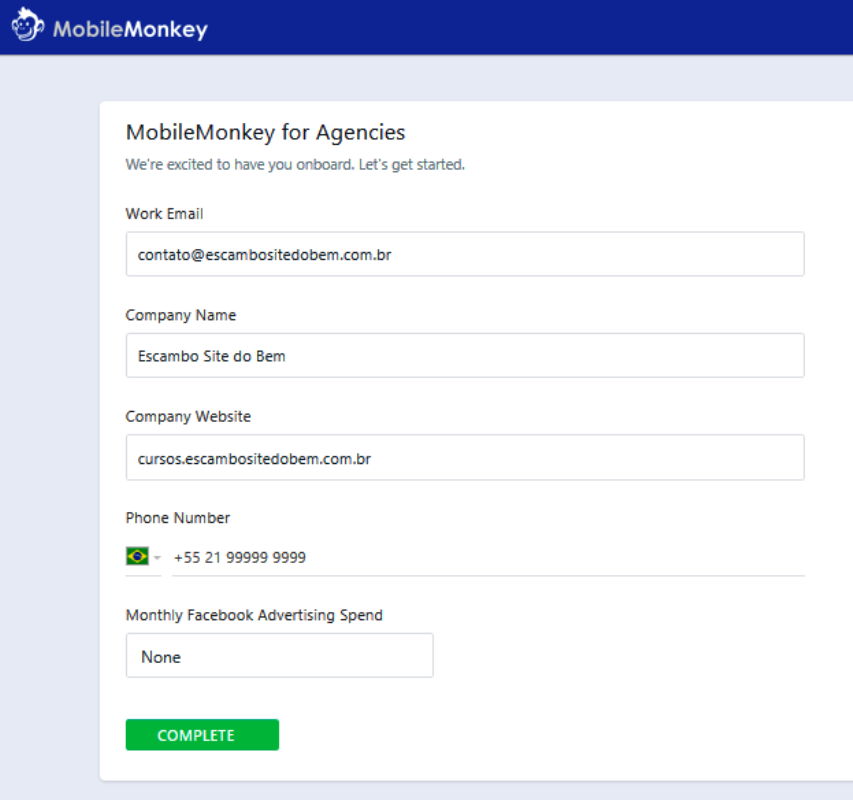Click the green COMPLETE button
Screen dimensions: 853x800
(202, 735)
